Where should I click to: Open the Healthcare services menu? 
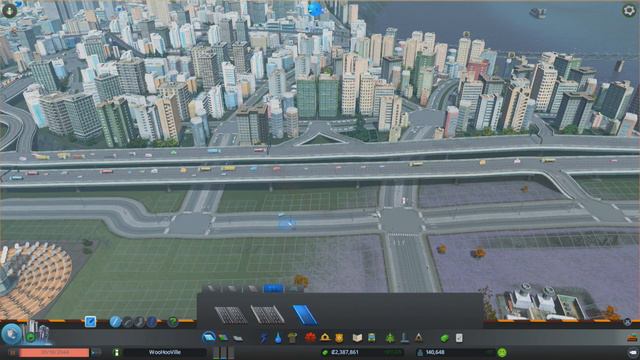310,338
